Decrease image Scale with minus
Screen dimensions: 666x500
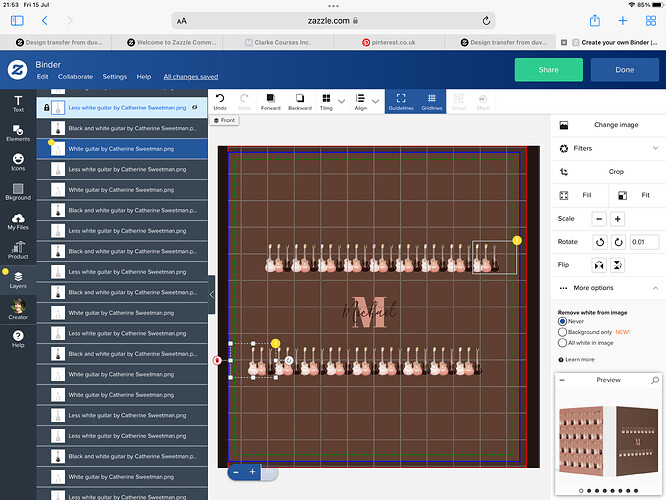(599, 219)
